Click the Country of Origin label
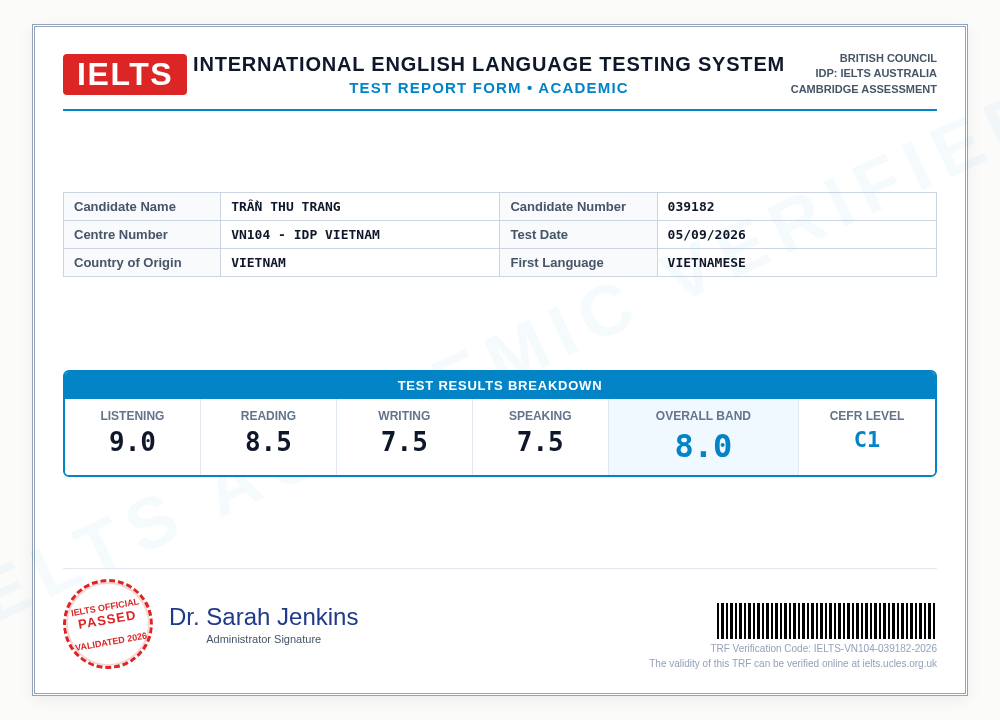1000x720 pixels. click(x=128, y=263)
